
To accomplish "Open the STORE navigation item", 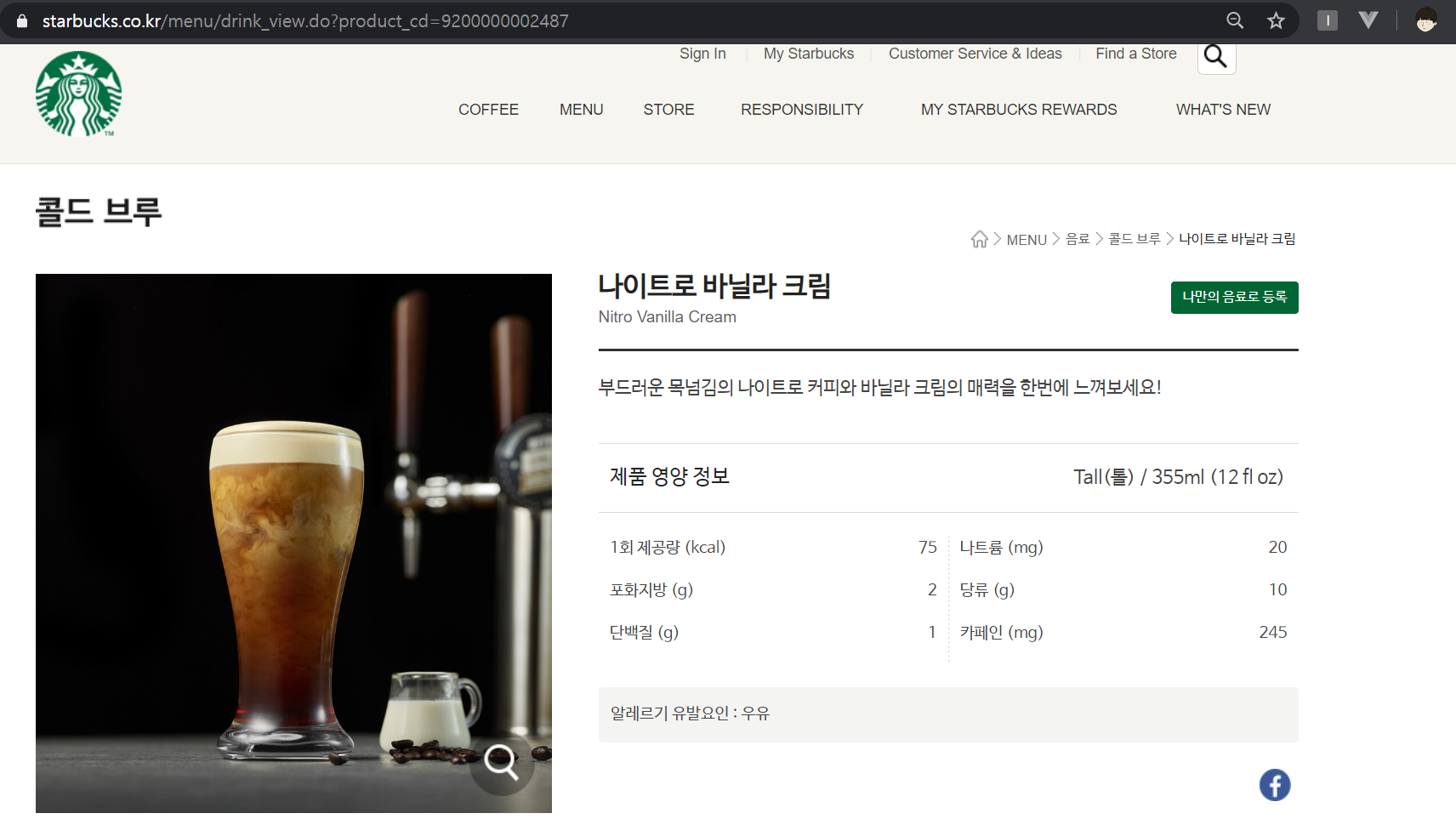I will click(x=668, y=110).
